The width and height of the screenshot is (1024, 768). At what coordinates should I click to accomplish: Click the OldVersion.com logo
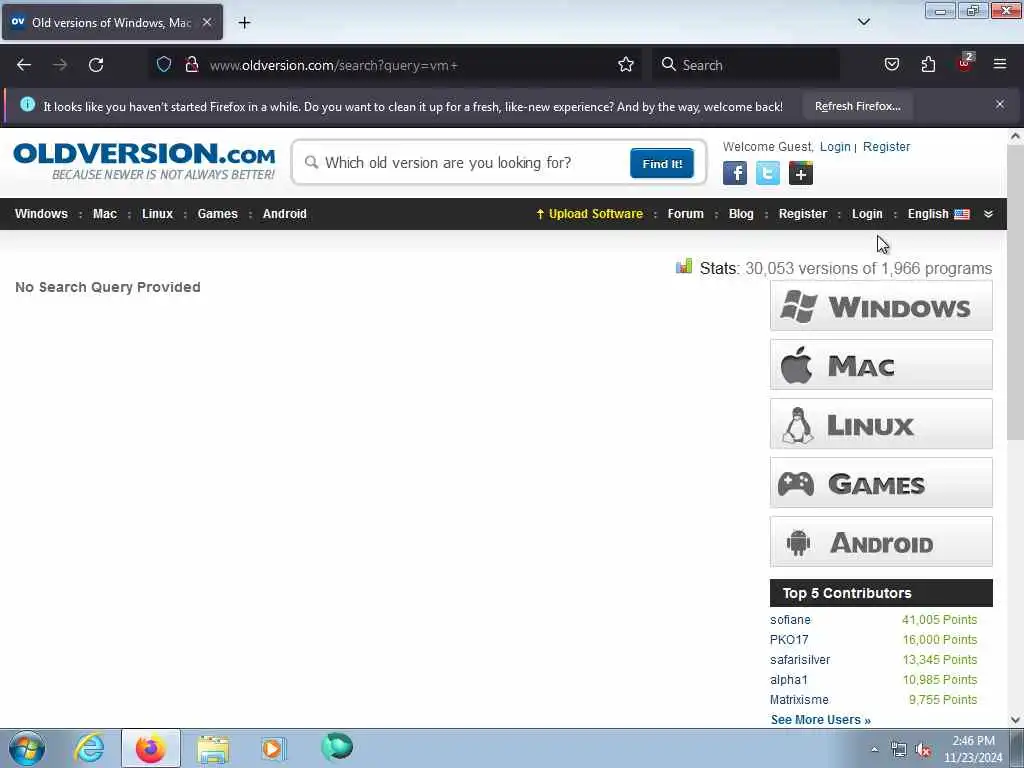[x=144, y=161]
